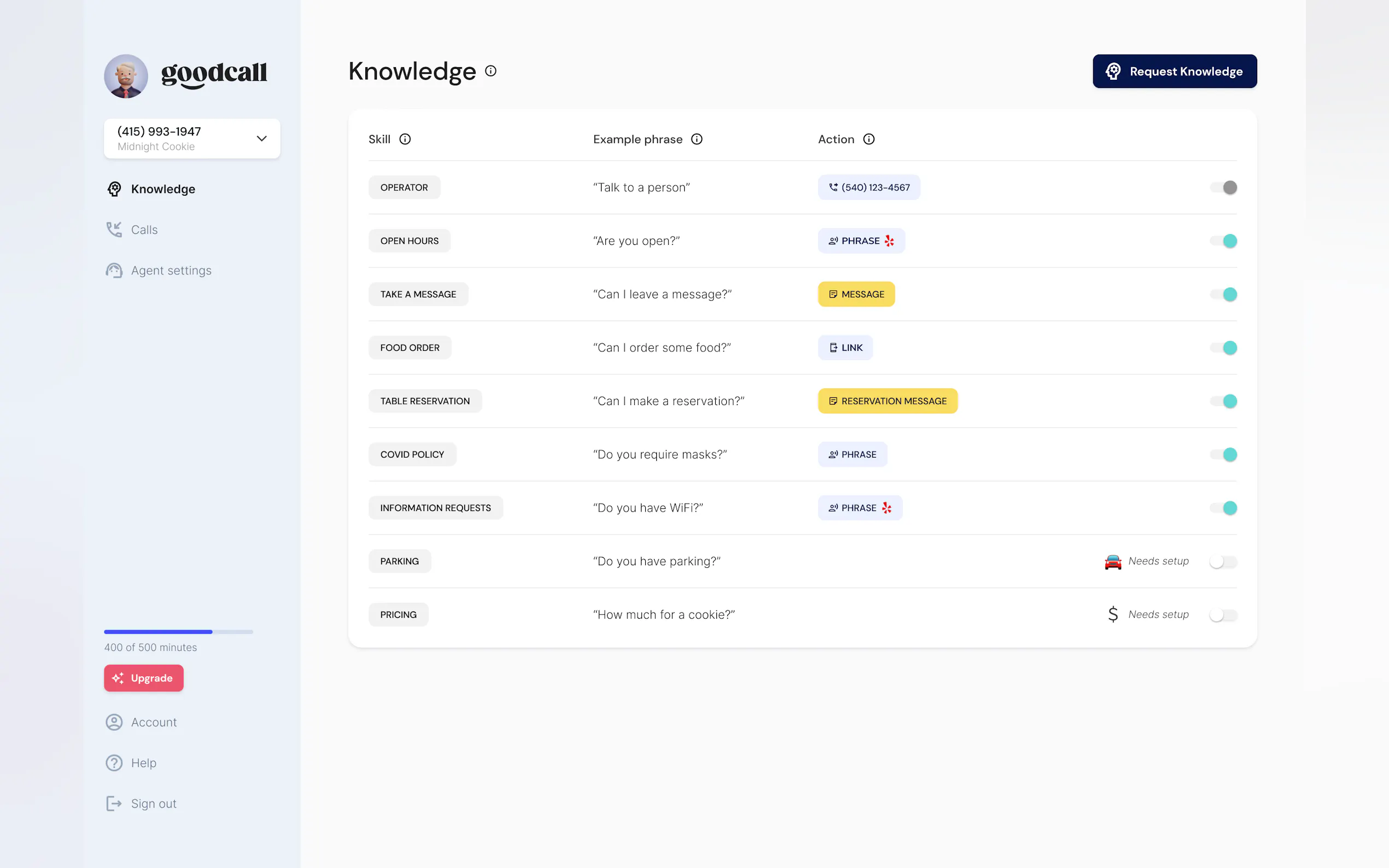1389x868 pixels.
Task: Click Yelp icon in Open Hours row
Action: point(889,241)
